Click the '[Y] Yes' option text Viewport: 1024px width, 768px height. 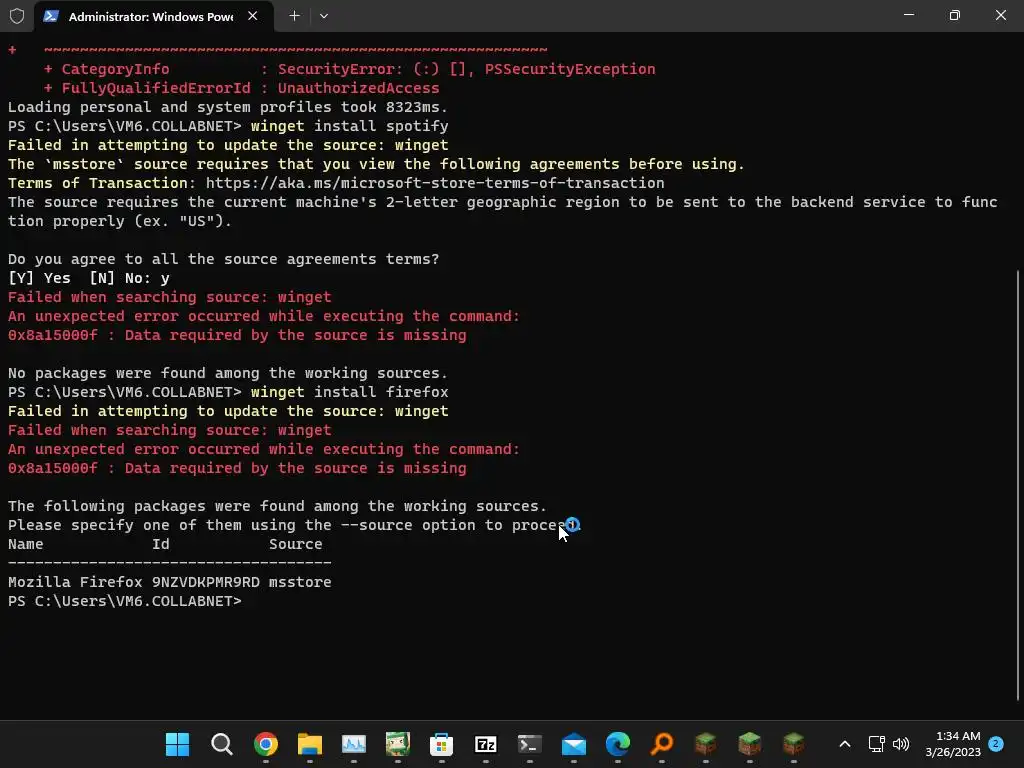[x=39, y=278]
